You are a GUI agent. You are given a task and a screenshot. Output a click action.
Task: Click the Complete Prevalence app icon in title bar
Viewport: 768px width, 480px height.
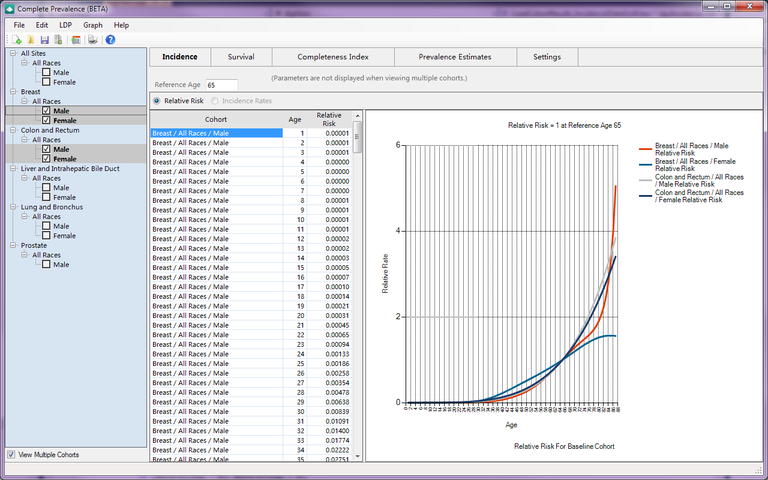pos(9,8)
